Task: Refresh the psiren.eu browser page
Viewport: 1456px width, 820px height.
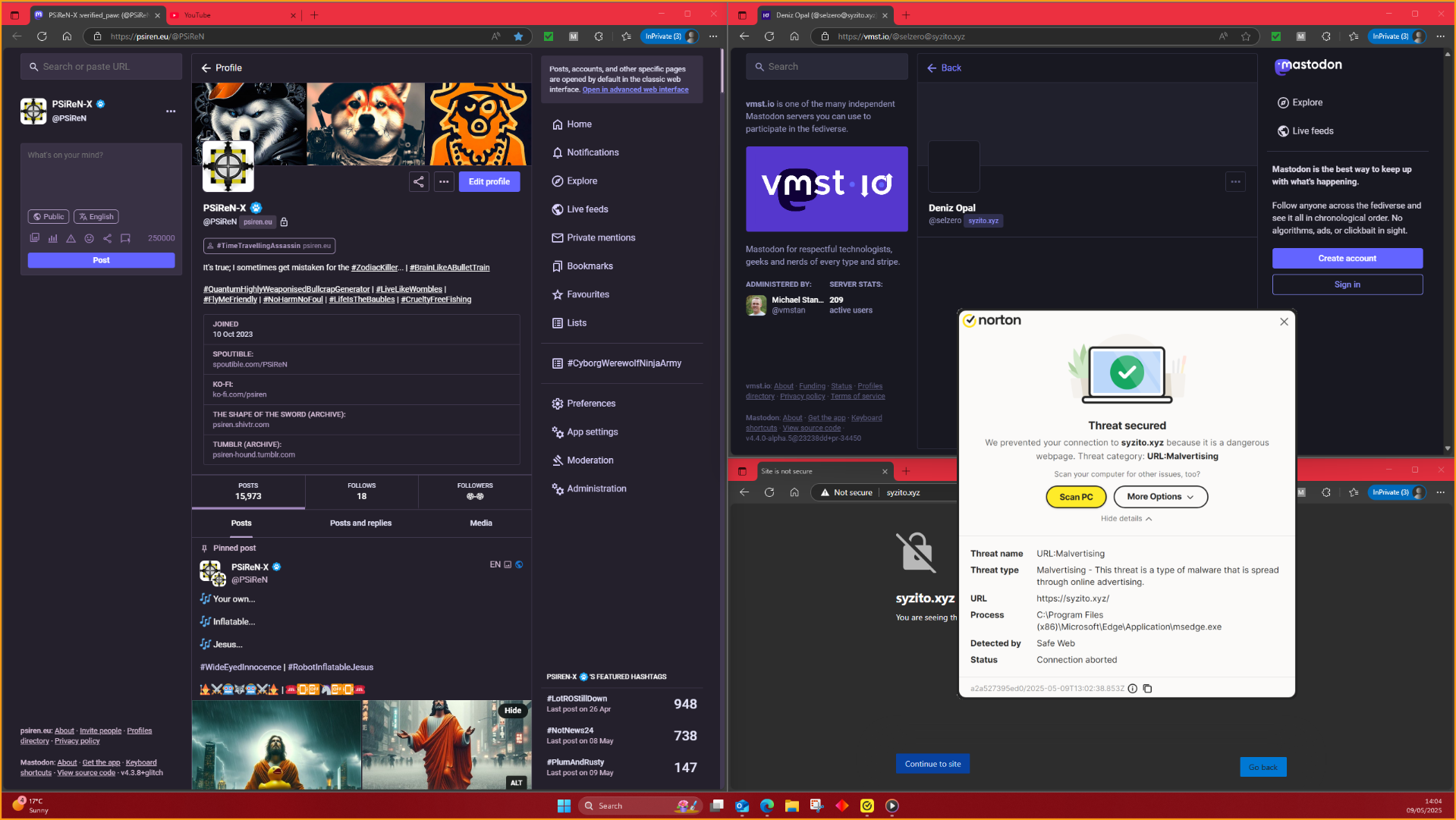Action: (42, 36)
